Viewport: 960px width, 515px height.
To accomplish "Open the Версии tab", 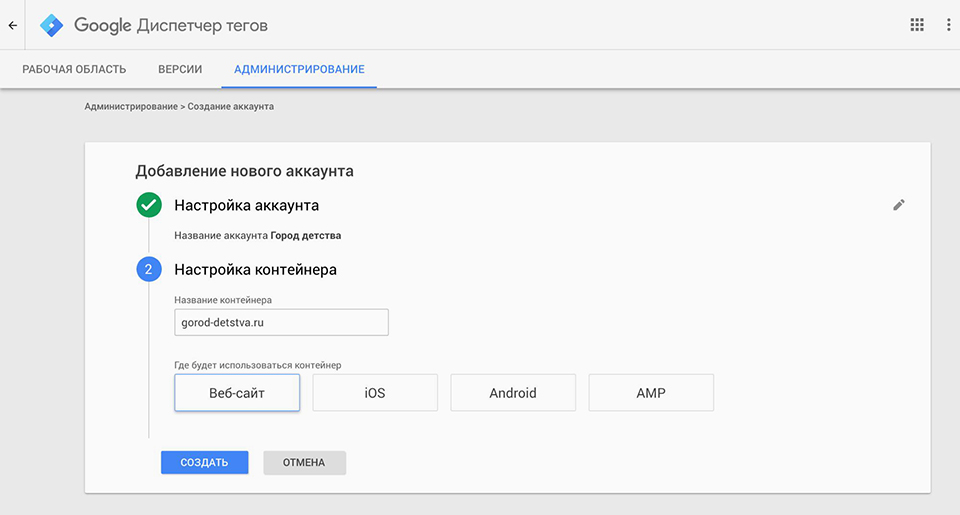I will tap(180, 69).
